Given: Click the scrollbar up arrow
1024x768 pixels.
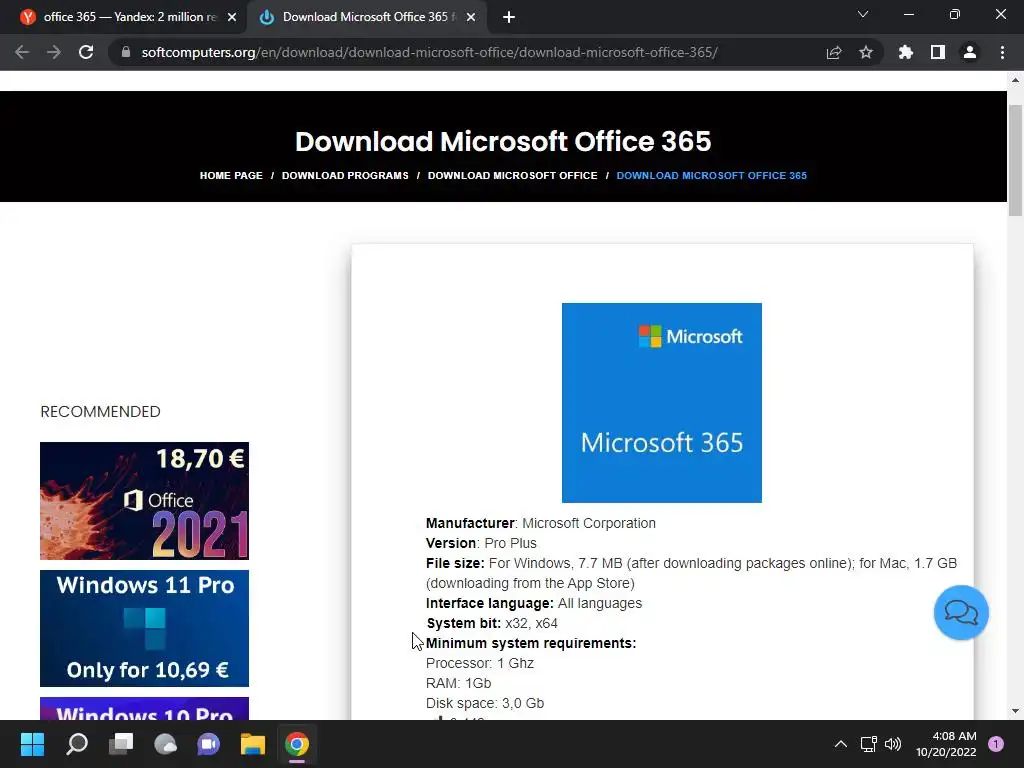Looking at the screenshot, I should (x=1015, y=80).
